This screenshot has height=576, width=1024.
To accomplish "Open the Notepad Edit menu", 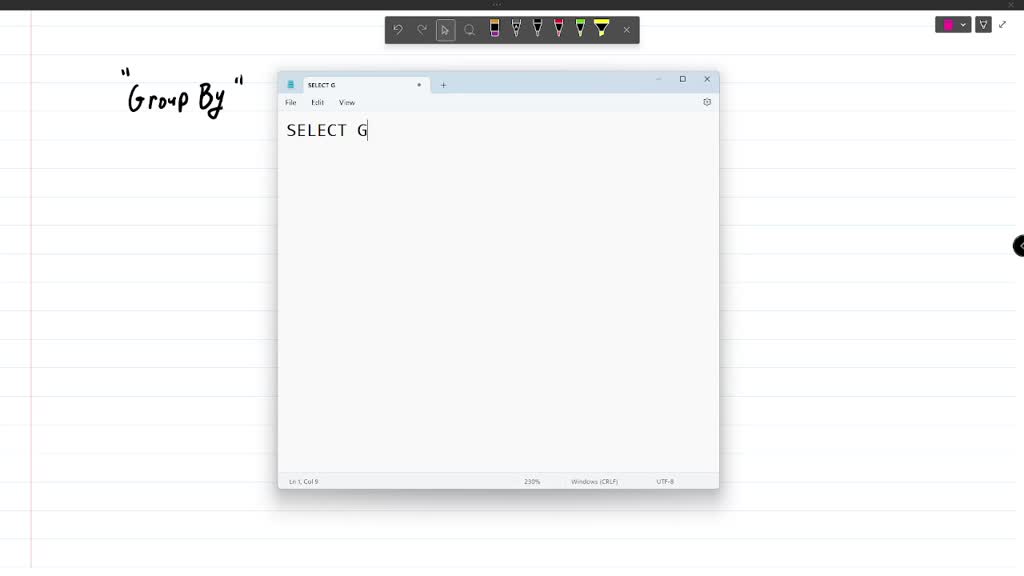I will click(317, 103).
